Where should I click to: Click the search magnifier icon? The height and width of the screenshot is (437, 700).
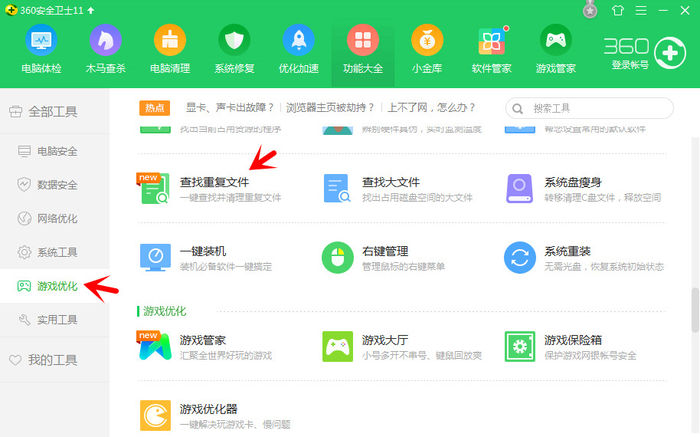pos(517,108)
